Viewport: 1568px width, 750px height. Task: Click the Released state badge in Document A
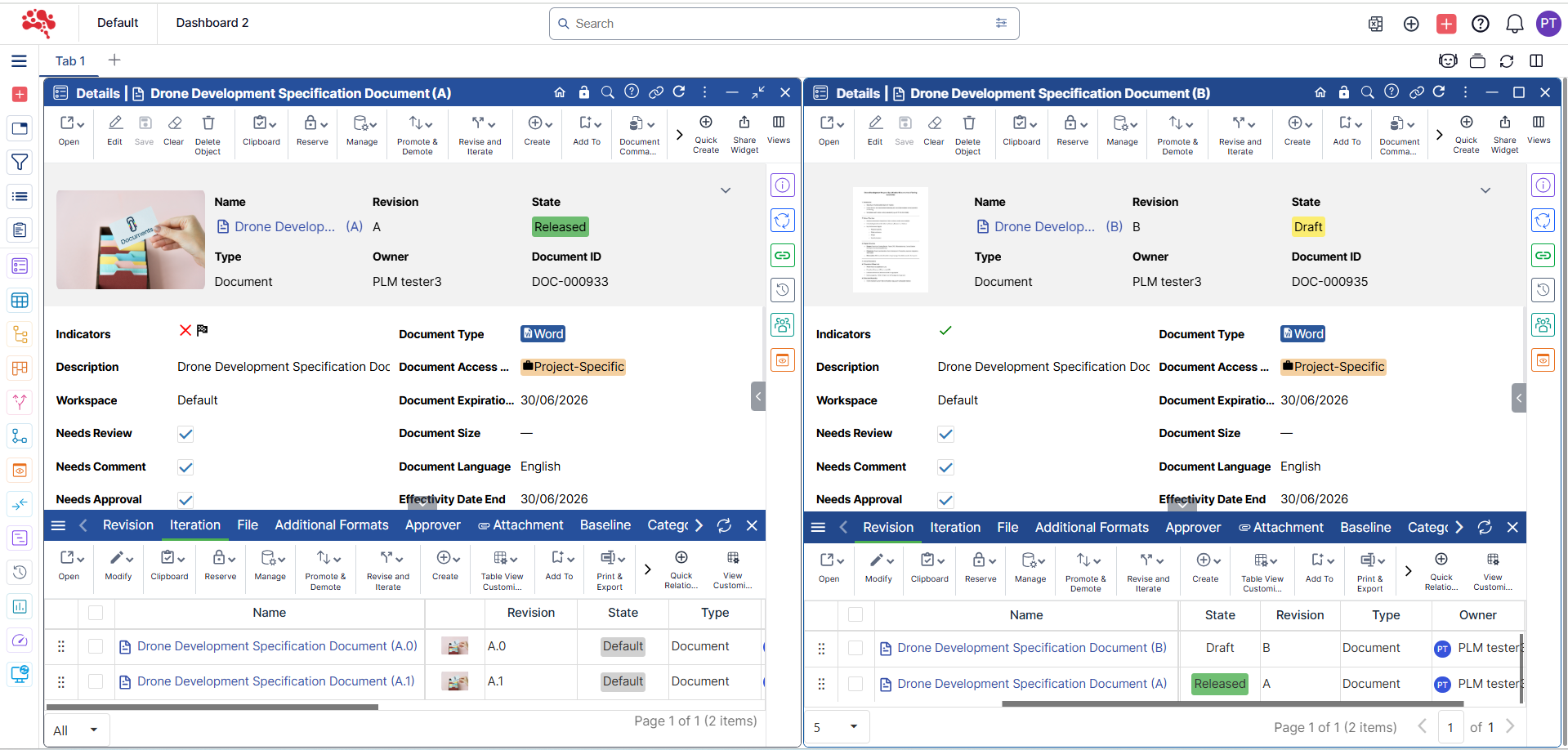560,227
